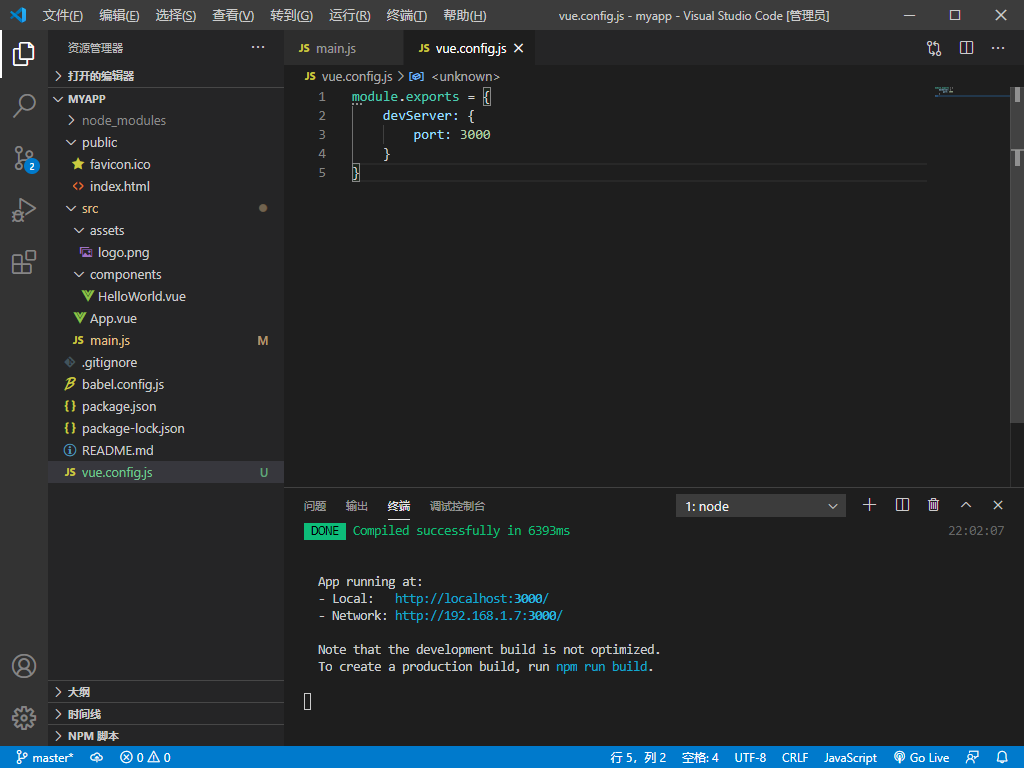Click the http://localhost:3000/ link in terminal
Viewport: 1024px width, 768px height.
pyautogui.click(x=471, y=598)
